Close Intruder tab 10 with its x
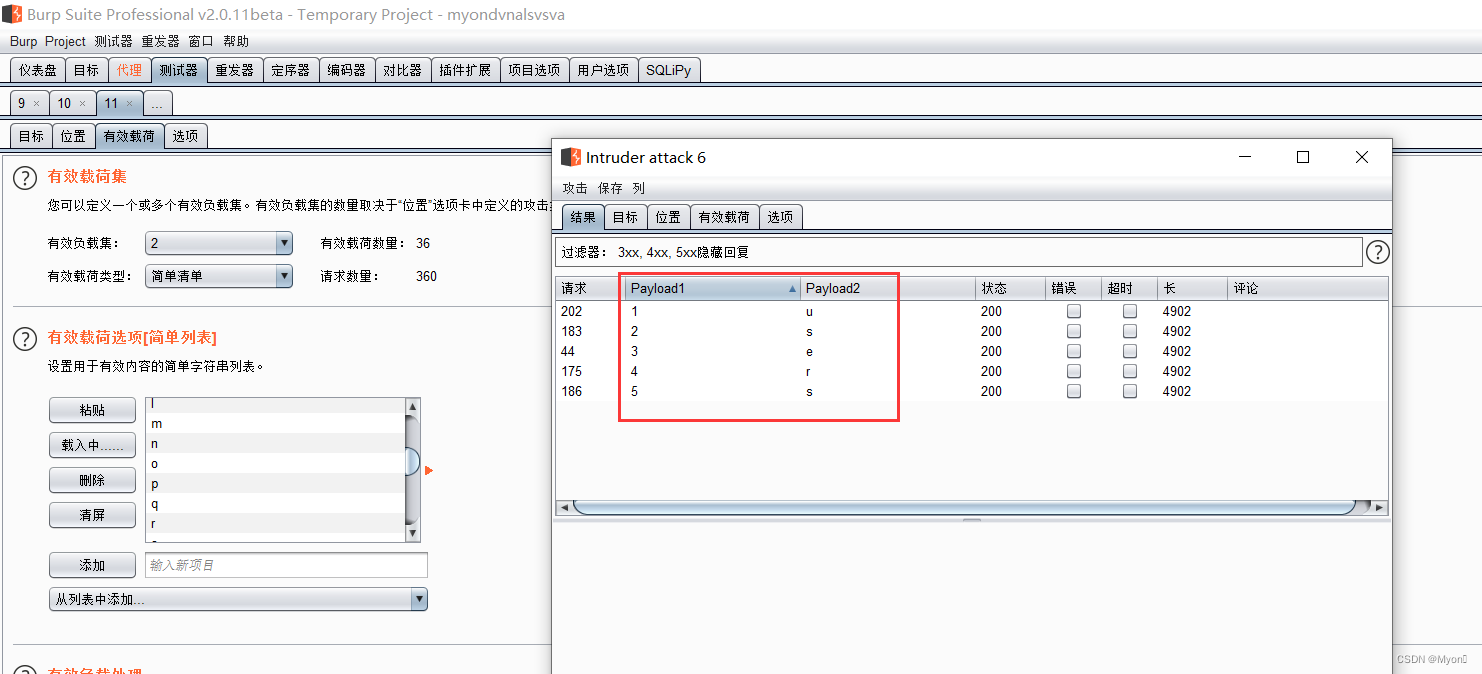1482x674 pixels. 82,103
